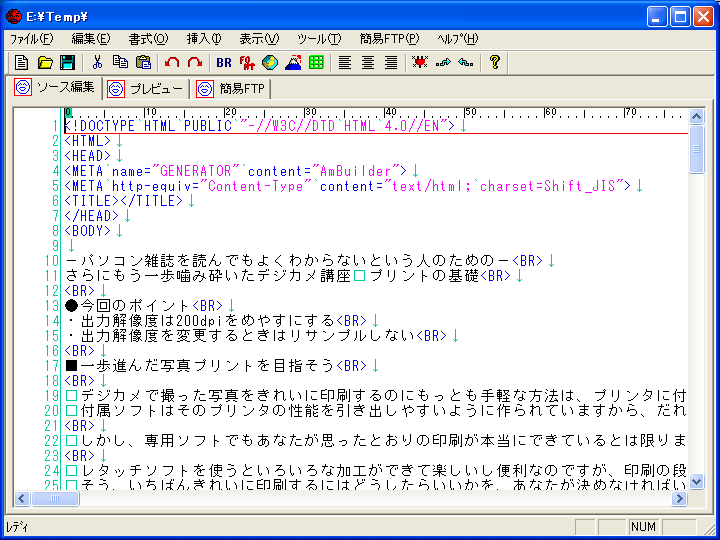Open the 表示(V) menu
Screen dimensions: 720x540
tap(259, 39)
